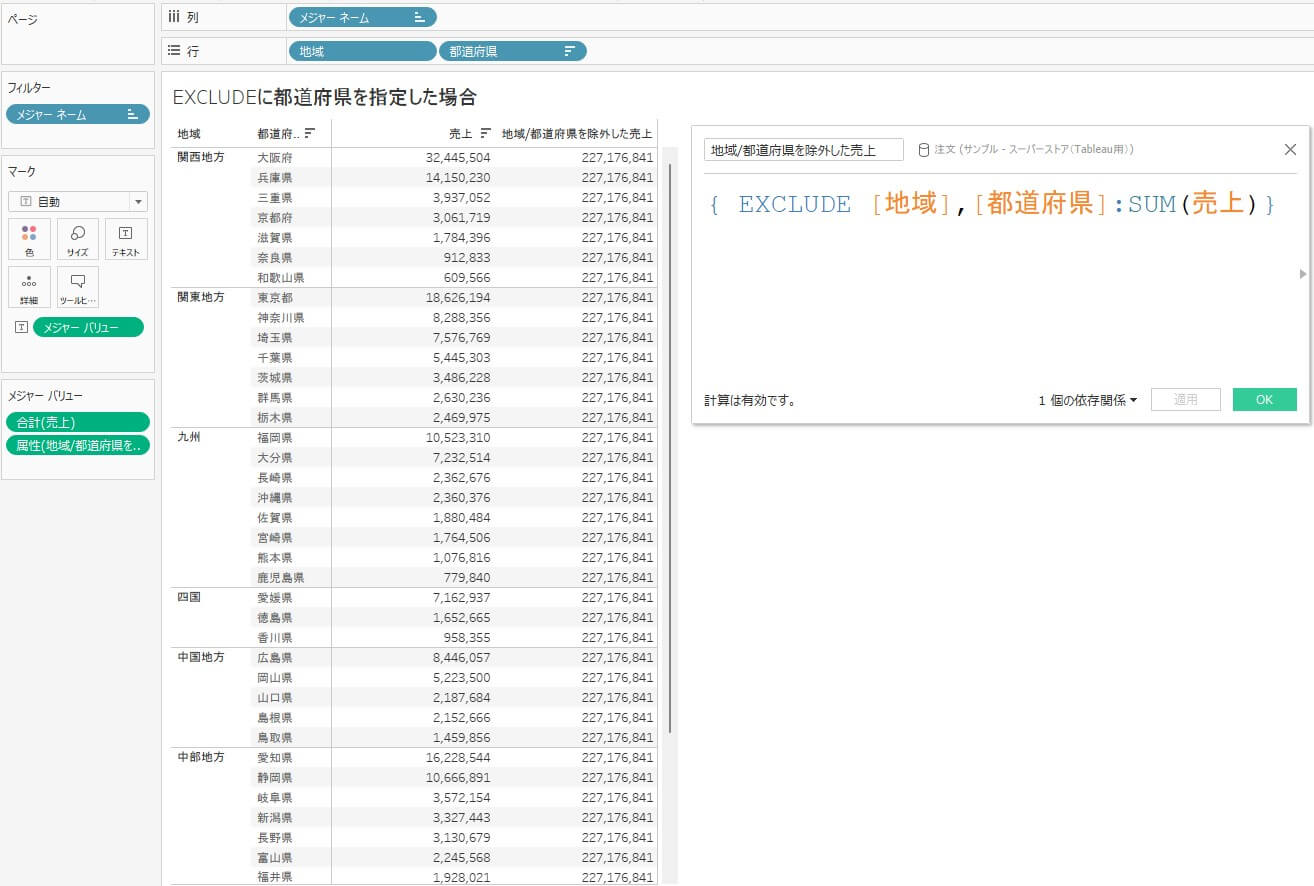Open the Text (テキスト) mark property
Viewport: 1314px width, 886px height.
point(125,238)
